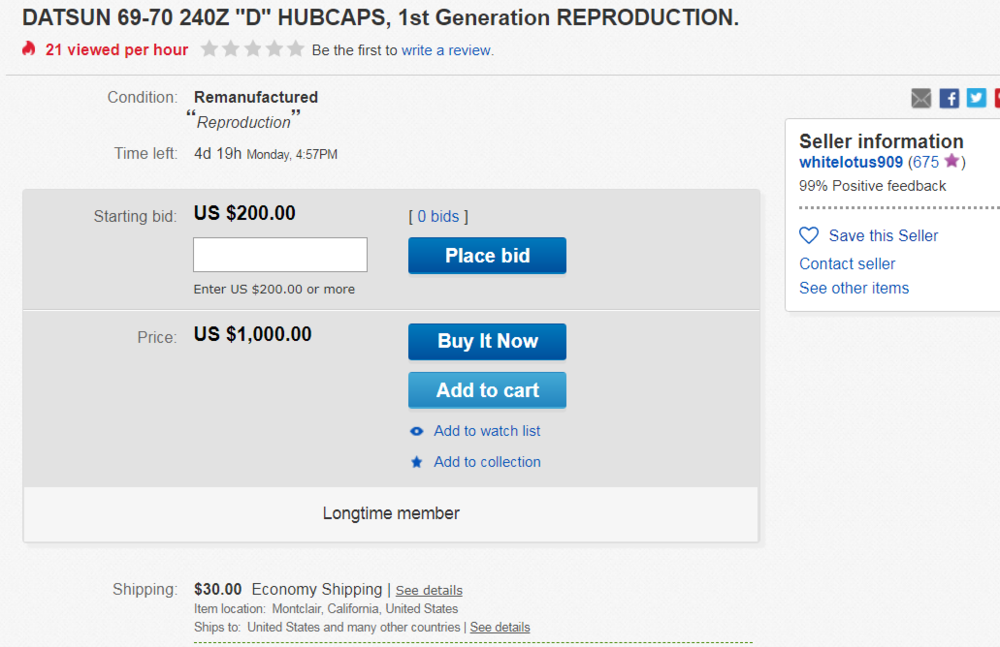Open the write a review link

tap(446, 50)
